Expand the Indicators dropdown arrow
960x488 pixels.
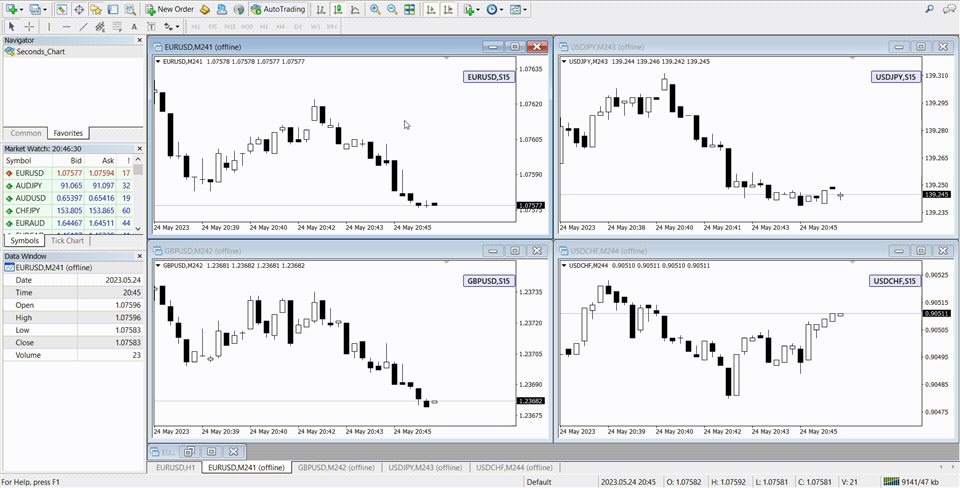tap(478, 10)
